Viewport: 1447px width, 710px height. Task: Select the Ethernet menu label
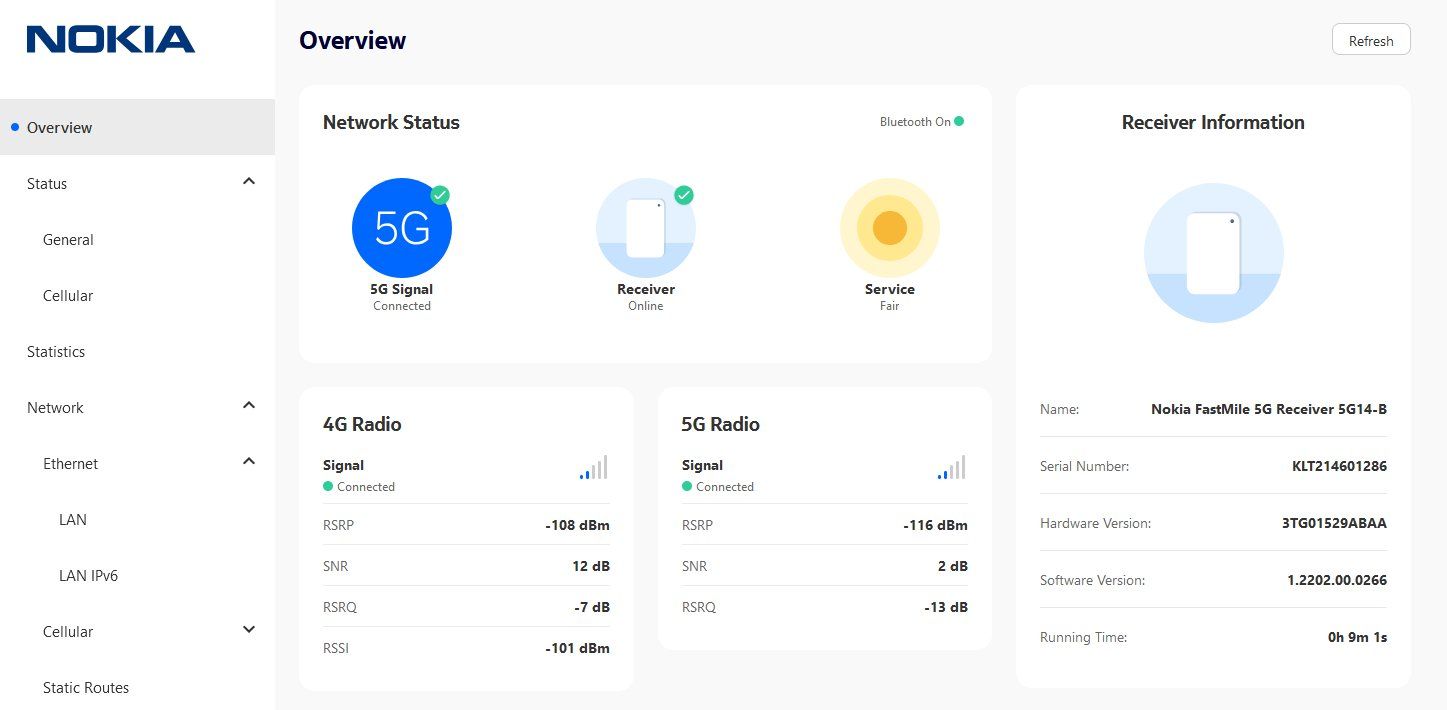pyautogui.click(x=70, y=464)
